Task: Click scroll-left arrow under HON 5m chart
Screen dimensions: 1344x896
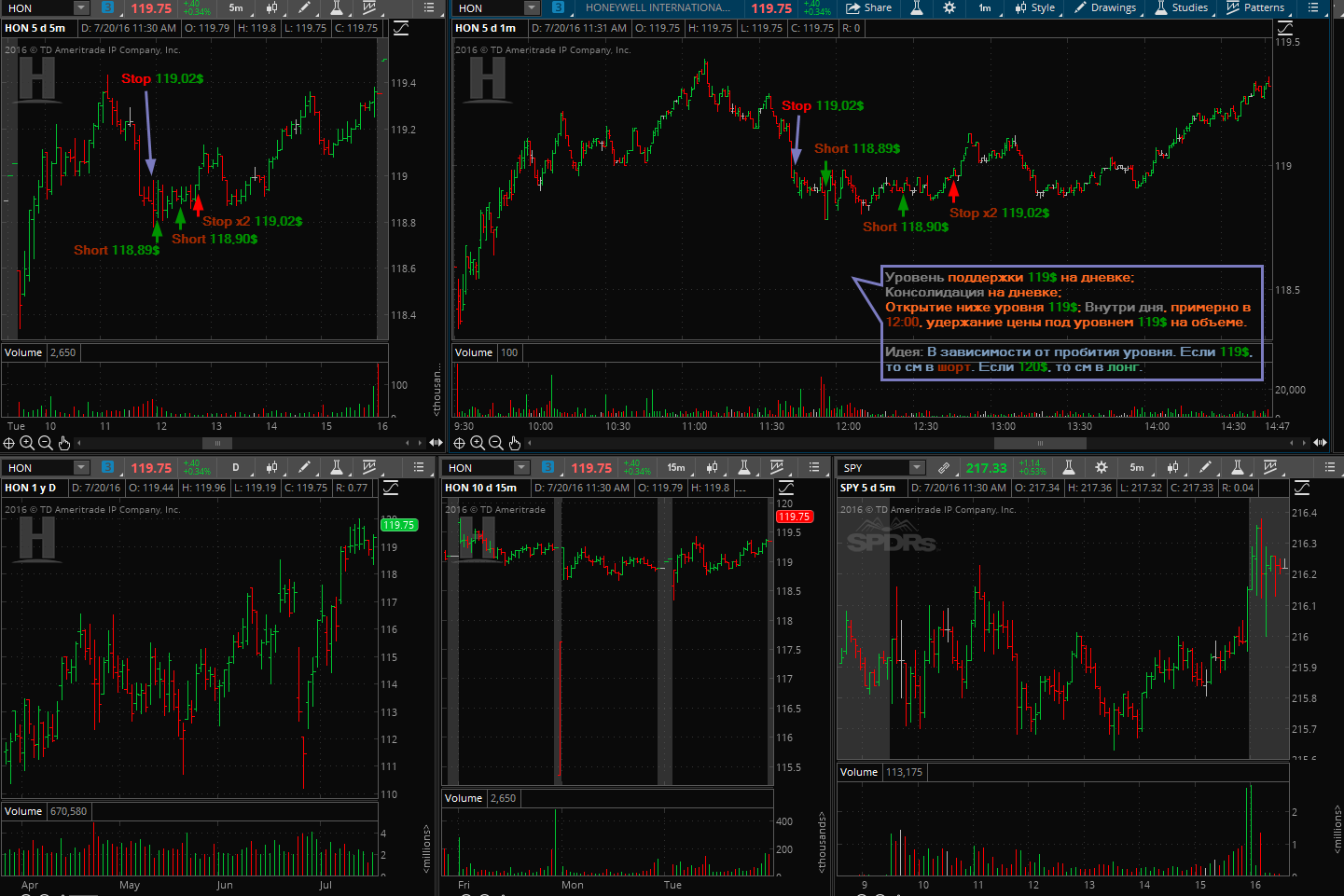Action: pyautogui.click(x=79, y=443)
